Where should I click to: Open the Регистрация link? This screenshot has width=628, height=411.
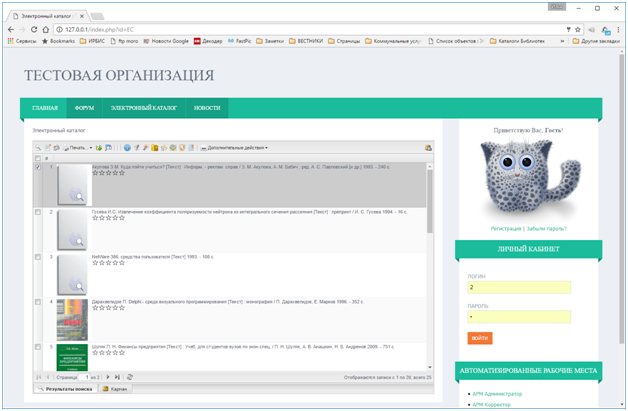click(x=507, y=229)
